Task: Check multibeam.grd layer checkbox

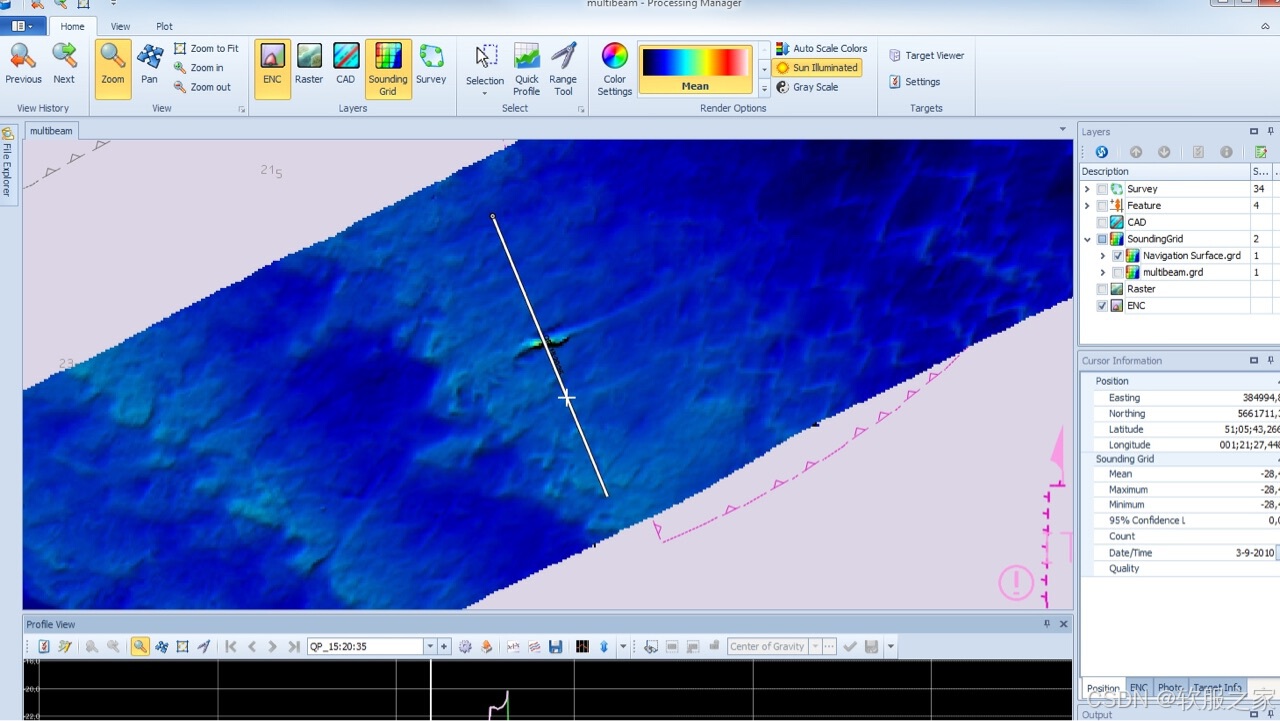Action: click(1118, 273)
